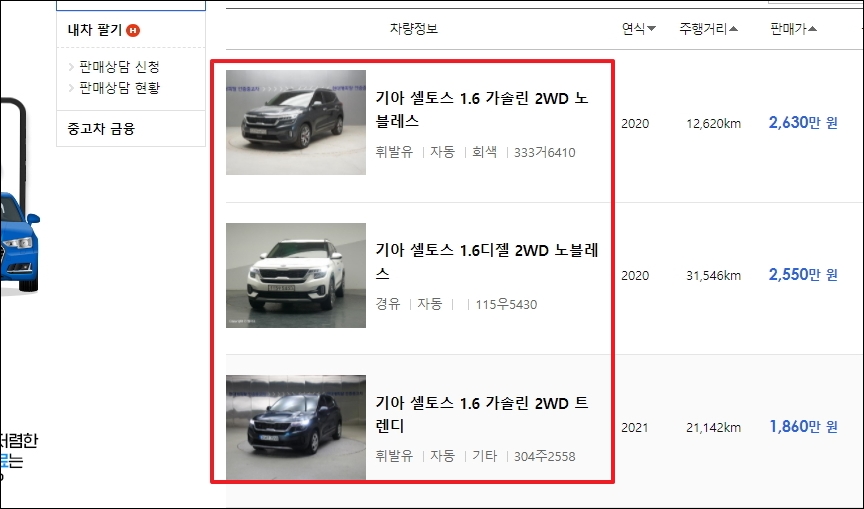Click fuel type 경유 in the diesel listing
The height and width of the screenshot is (509, 864).
pyautogui.click(x=388, y=304)
